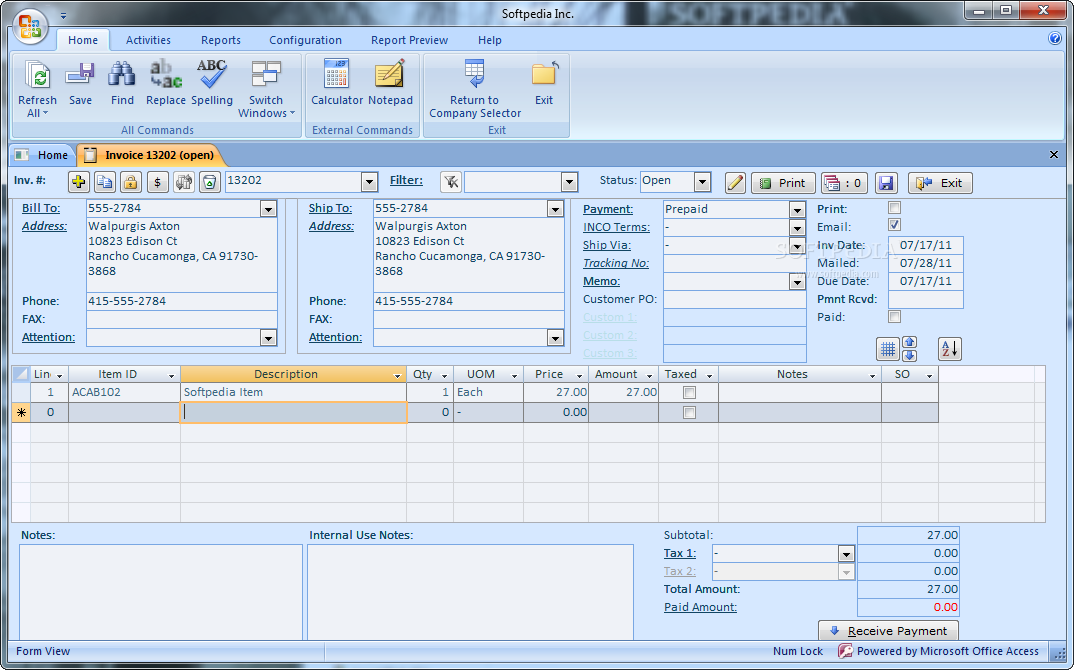Open the Filter dropdown arrow
The height and width of the screenshot is (670, 1074).
(x=569, y=182)
